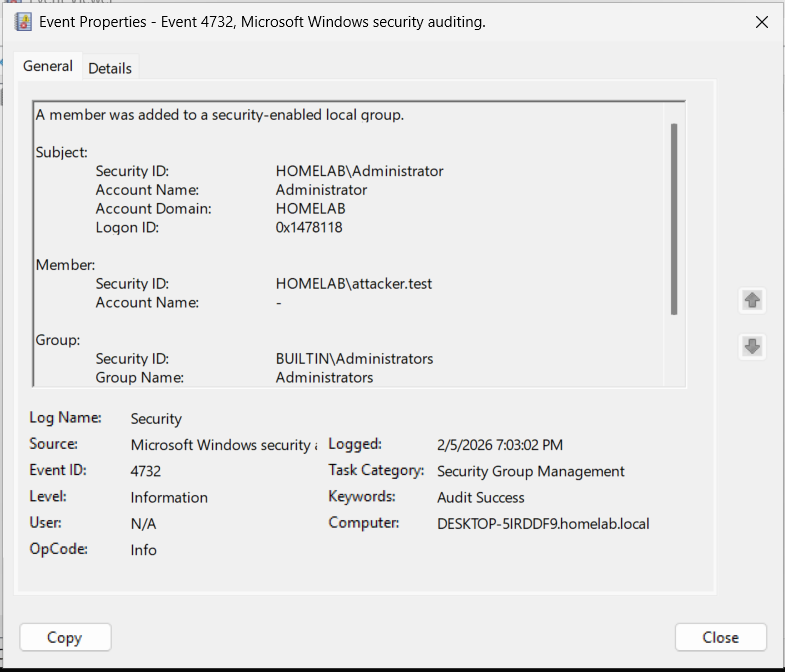Click the Computer name DESKTOP-5IRDDF9.homelab.local
Viewport: 785px width, 672px height.
pyautogui.click(x=543, y=523)
